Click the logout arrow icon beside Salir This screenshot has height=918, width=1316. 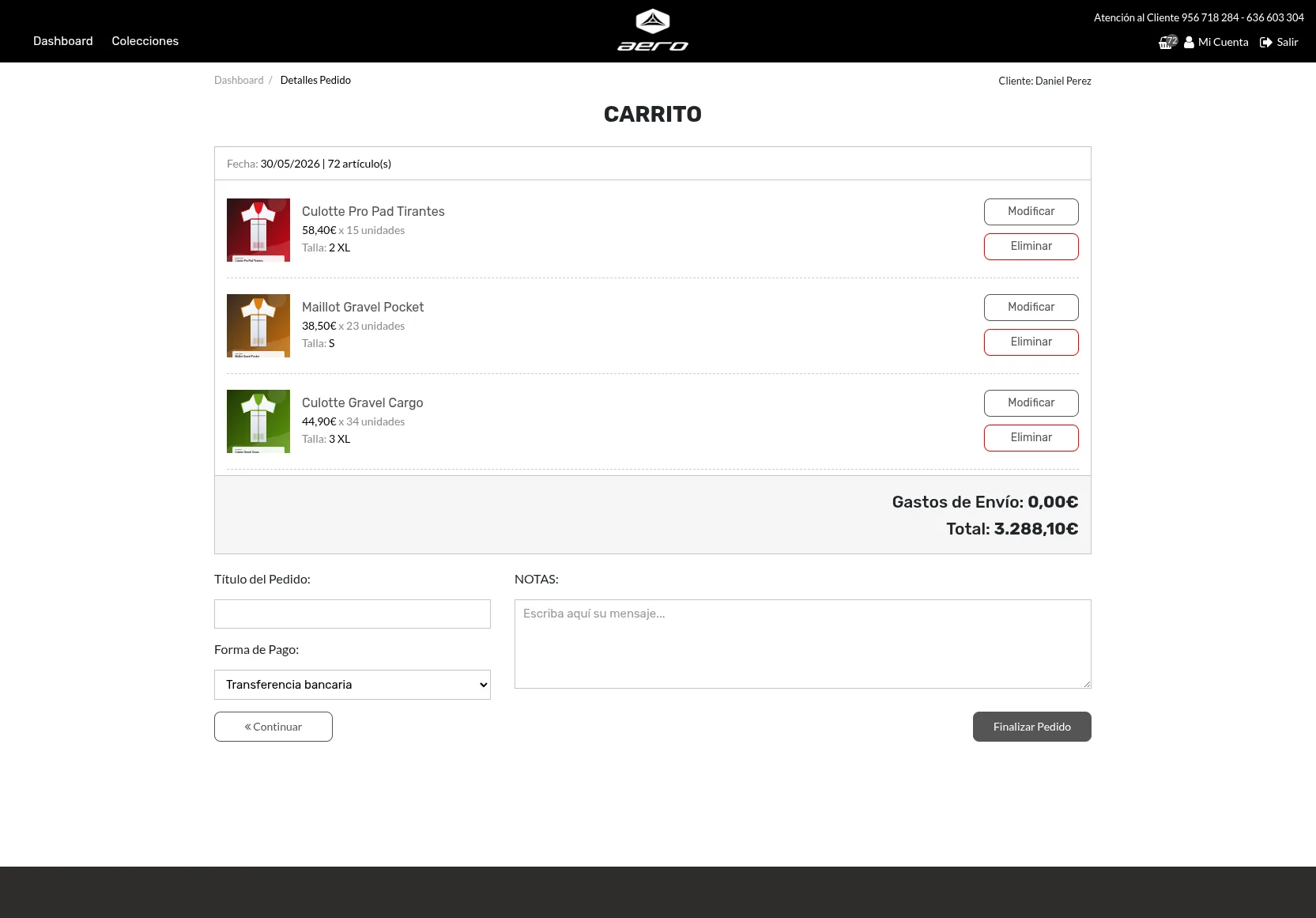(x=1265, y=43)
